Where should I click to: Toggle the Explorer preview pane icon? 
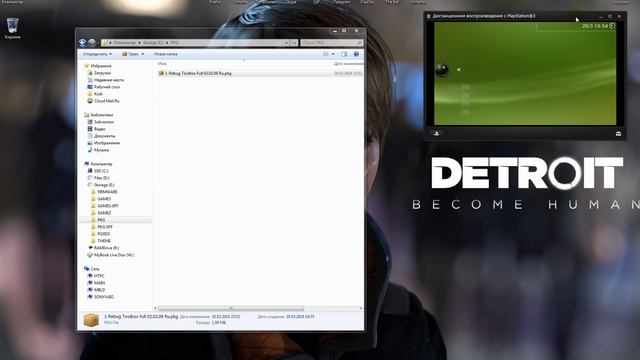click(344, 54)
